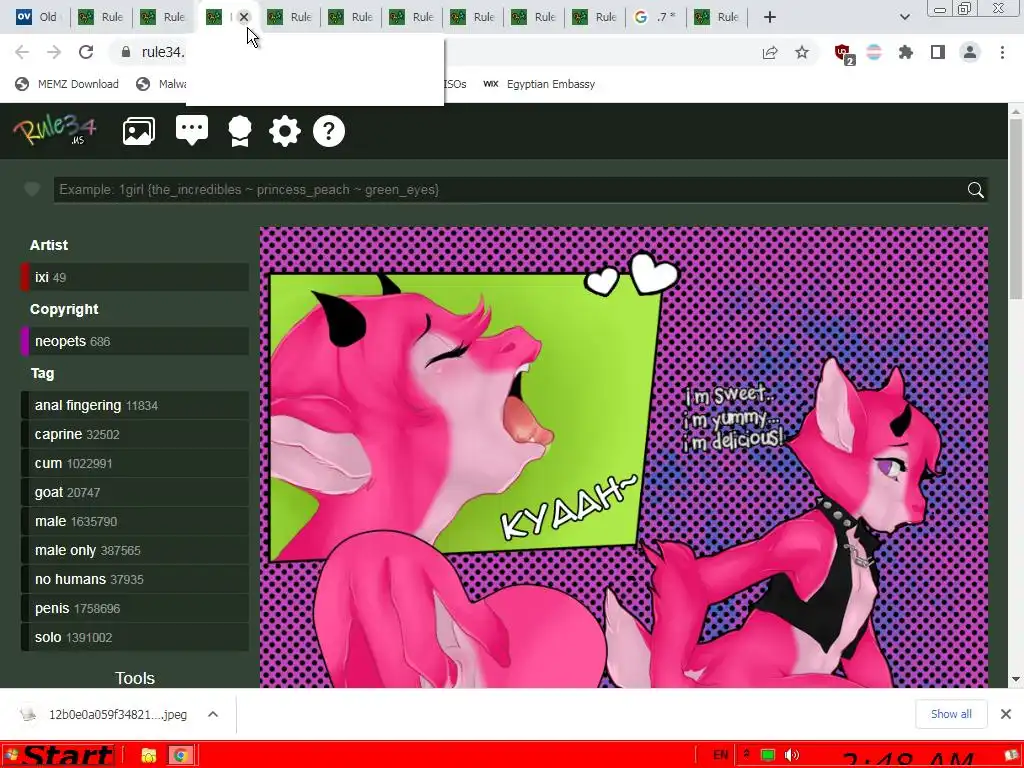Open the Rule34 site logo
1024x768 pixels.
55,130
